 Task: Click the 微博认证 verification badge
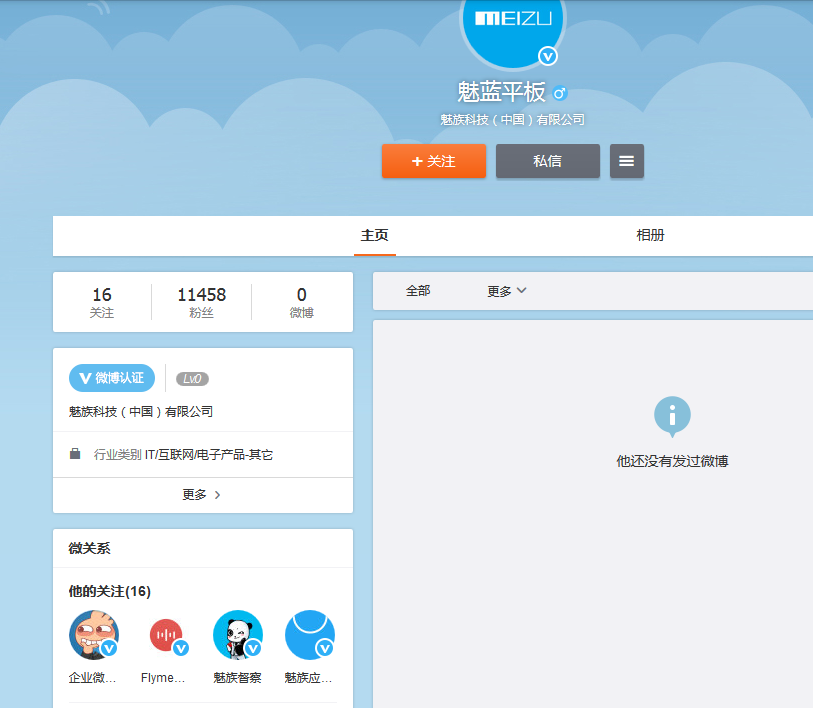point(110,378)
